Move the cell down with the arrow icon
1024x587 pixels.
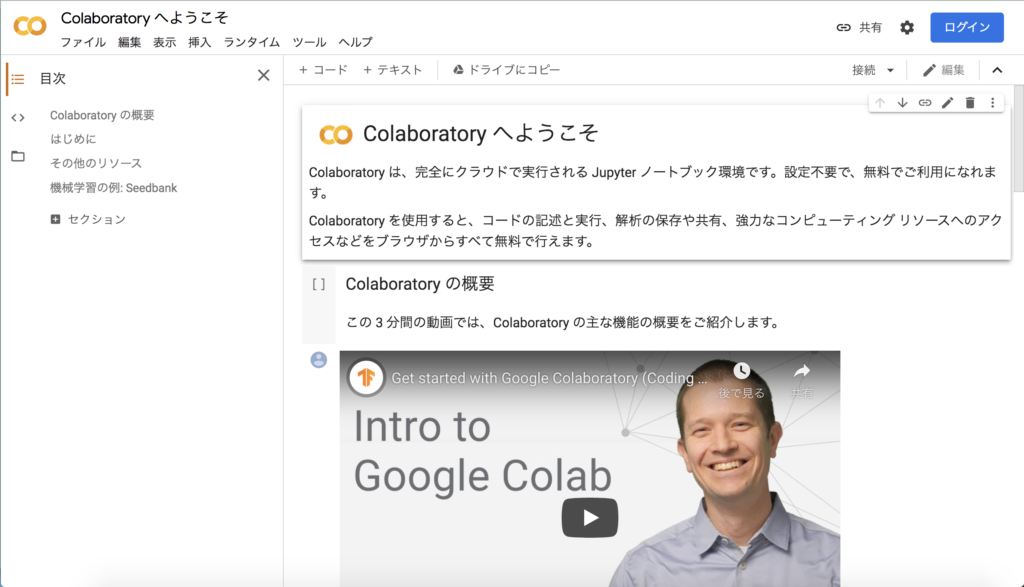click(903, 103)
